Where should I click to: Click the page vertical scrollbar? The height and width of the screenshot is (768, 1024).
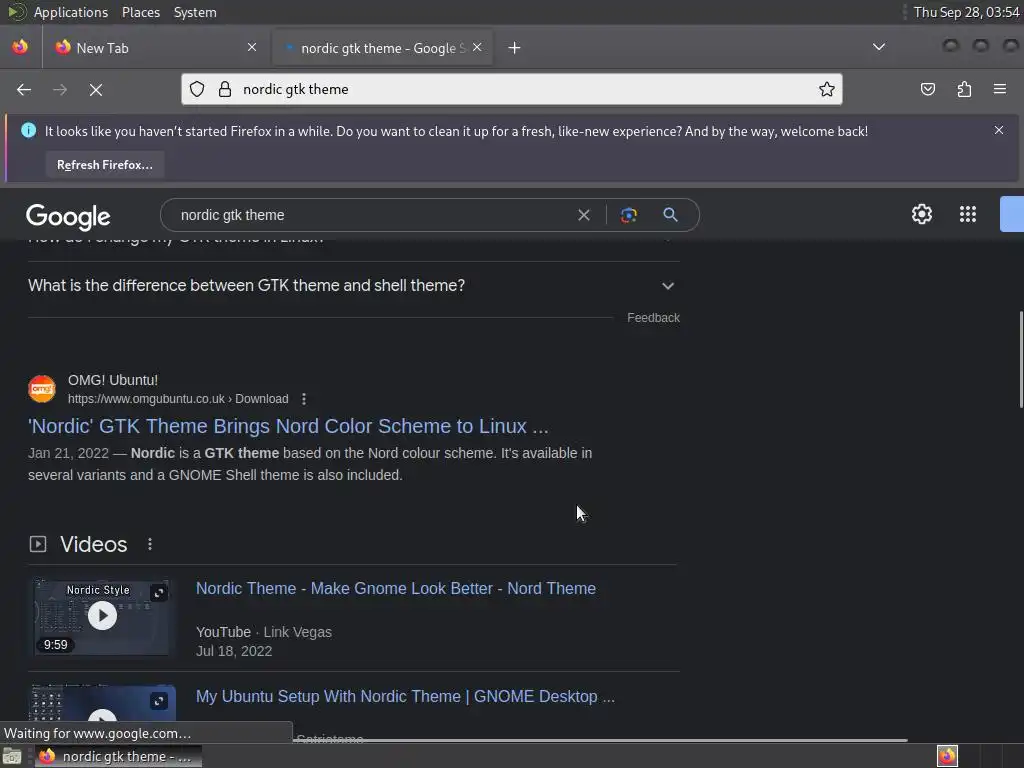1020,360
